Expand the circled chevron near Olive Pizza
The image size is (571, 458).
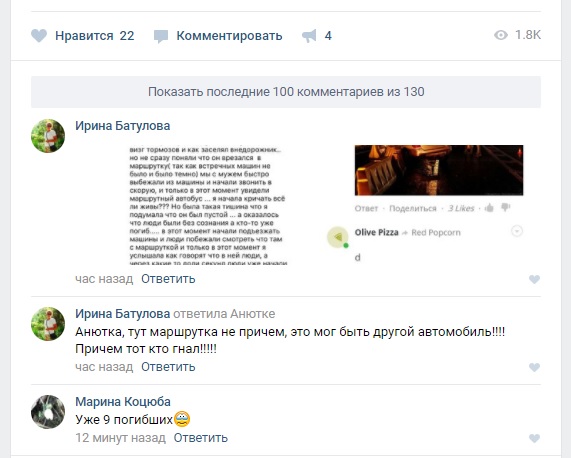tap(517, 231)
